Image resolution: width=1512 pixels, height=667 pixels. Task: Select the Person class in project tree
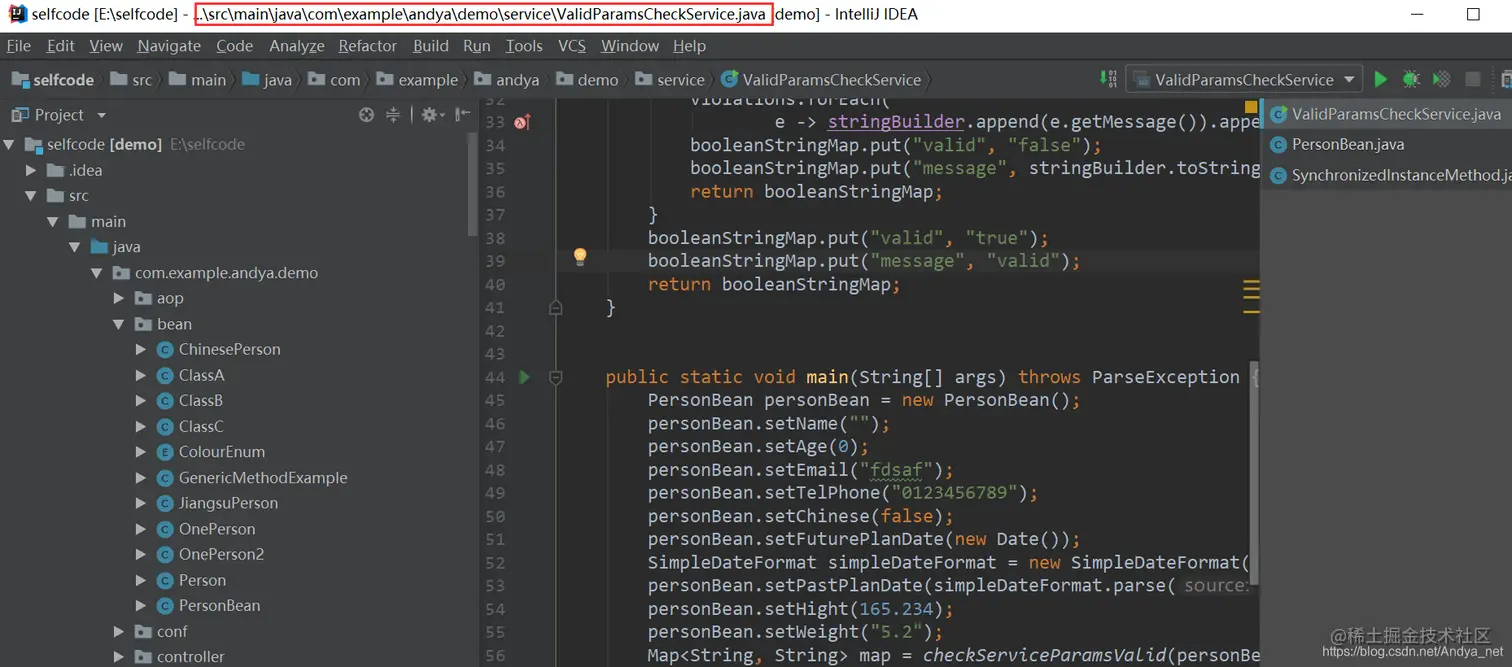[x=202, y=581]
